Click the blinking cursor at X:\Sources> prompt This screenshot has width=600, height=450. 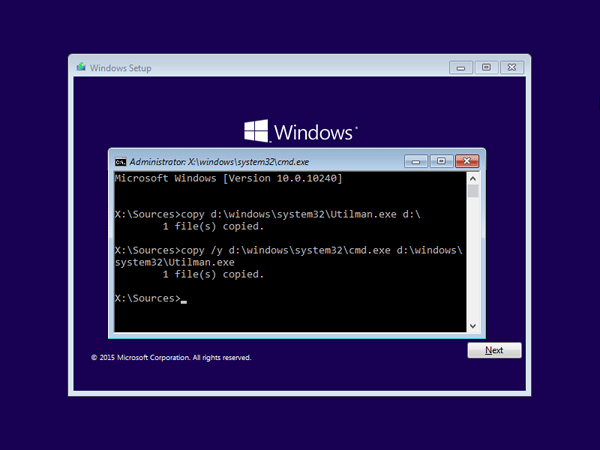[184, 300]
